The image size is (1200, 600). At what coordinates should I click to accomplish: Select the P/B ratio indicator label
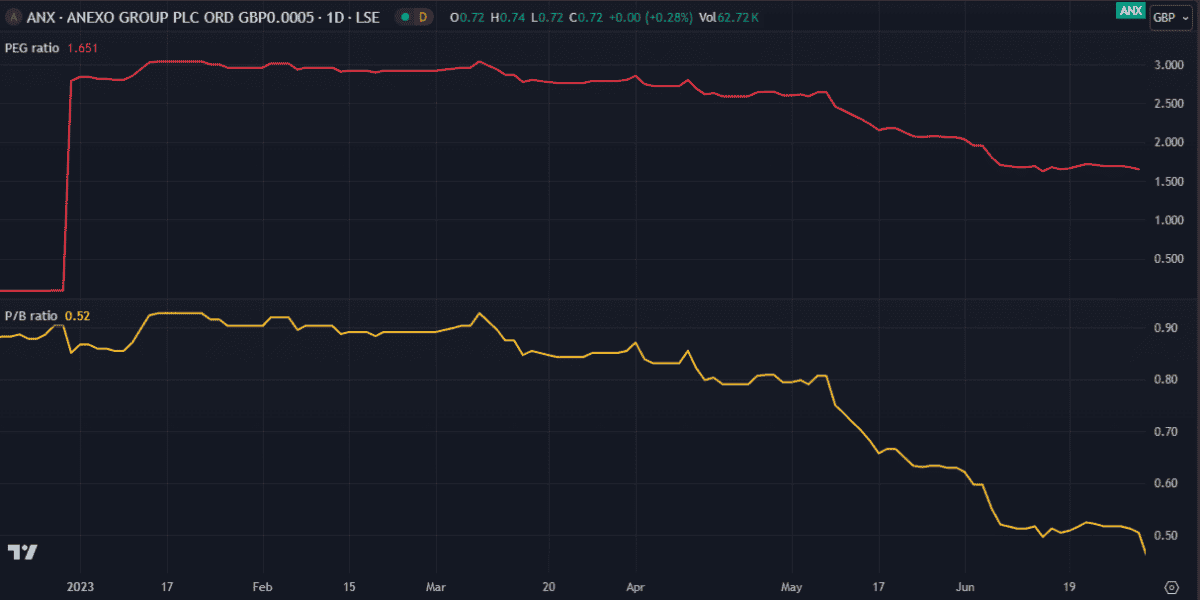click(31, 316)
